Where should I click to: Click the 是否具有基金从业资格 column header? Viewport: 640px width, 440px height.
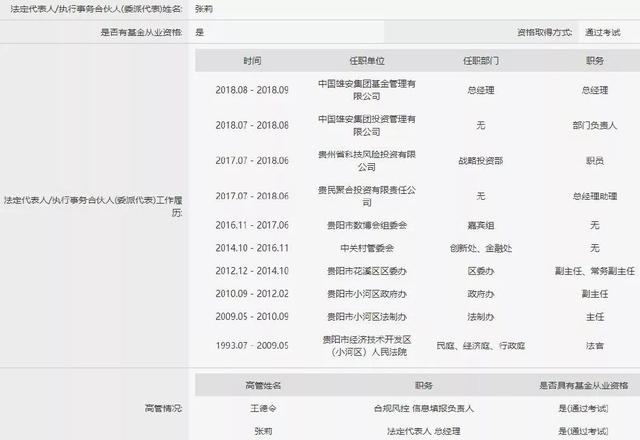point(584,385)
